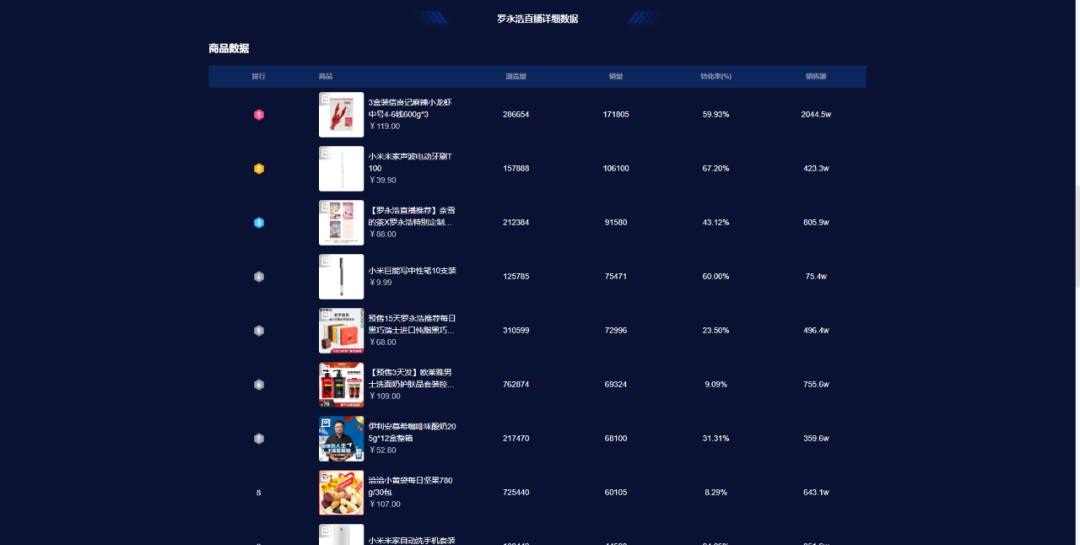Click the revenue value 359.6w

tap(816, 438)
